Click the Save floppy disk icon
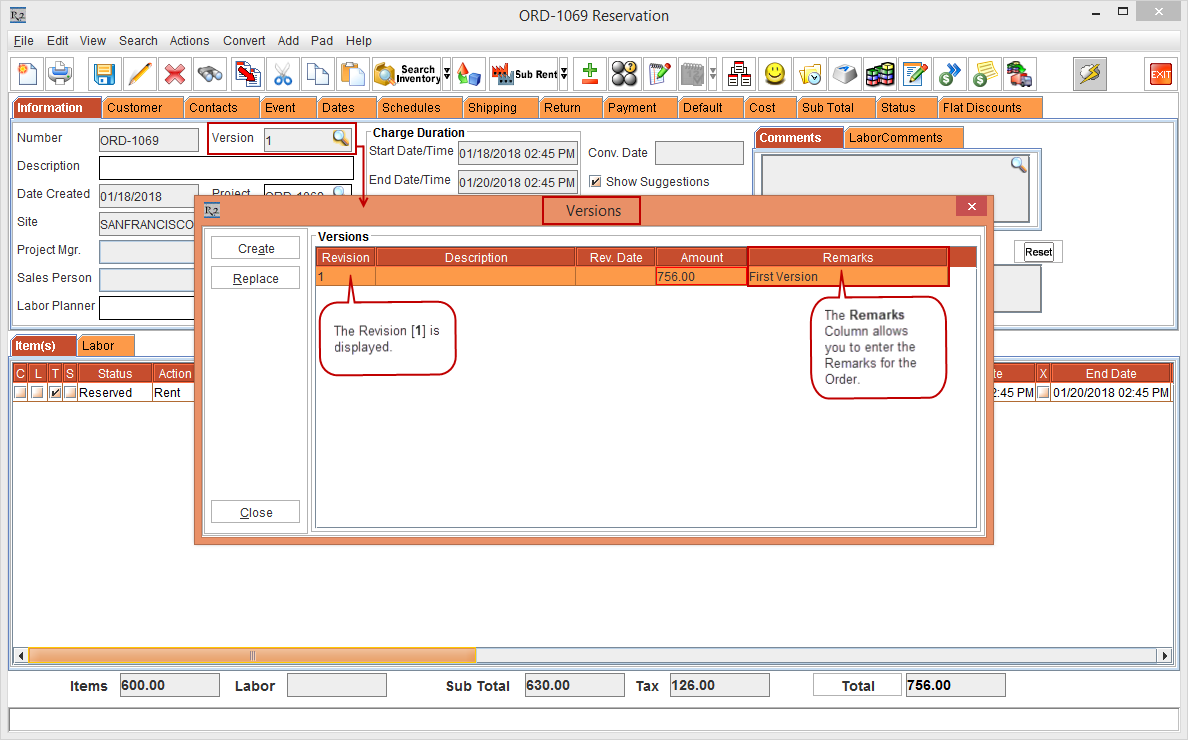The height and width of the screenshot is (740, 1188). point(104,74)
